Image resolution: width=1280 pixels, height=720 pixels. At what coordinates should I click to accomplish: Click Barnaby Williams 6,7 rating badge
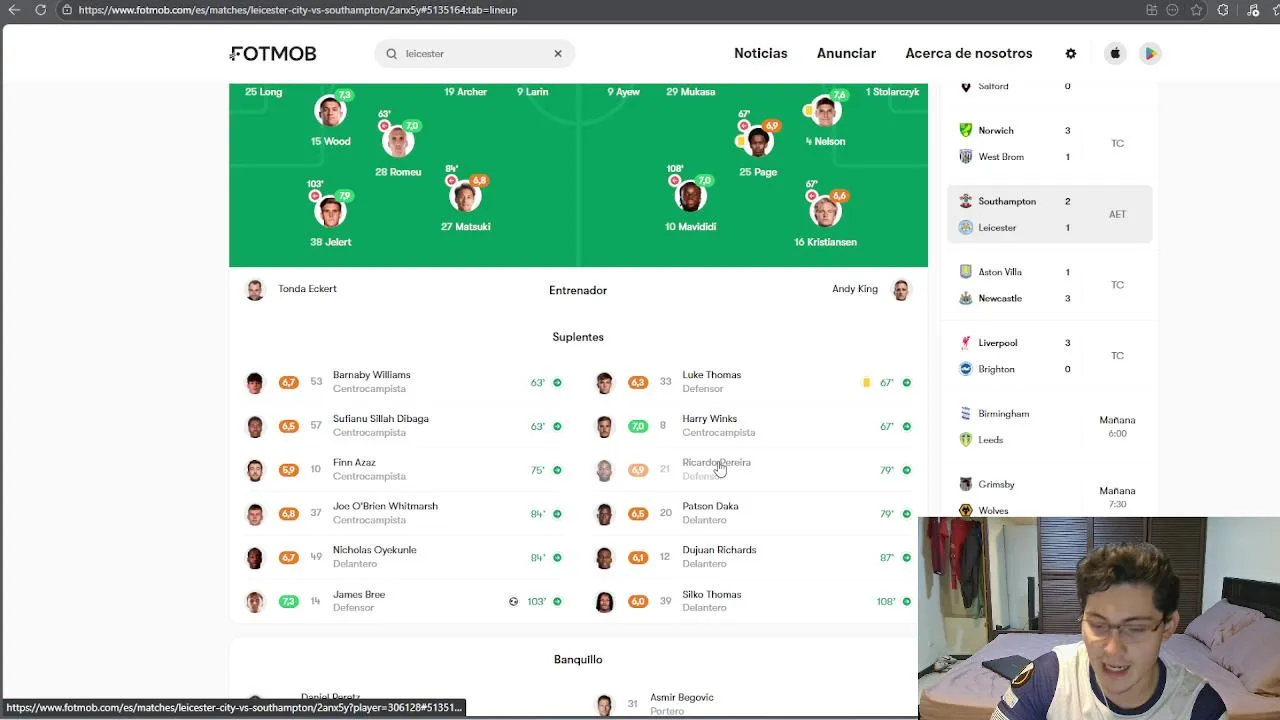[288, 382]
